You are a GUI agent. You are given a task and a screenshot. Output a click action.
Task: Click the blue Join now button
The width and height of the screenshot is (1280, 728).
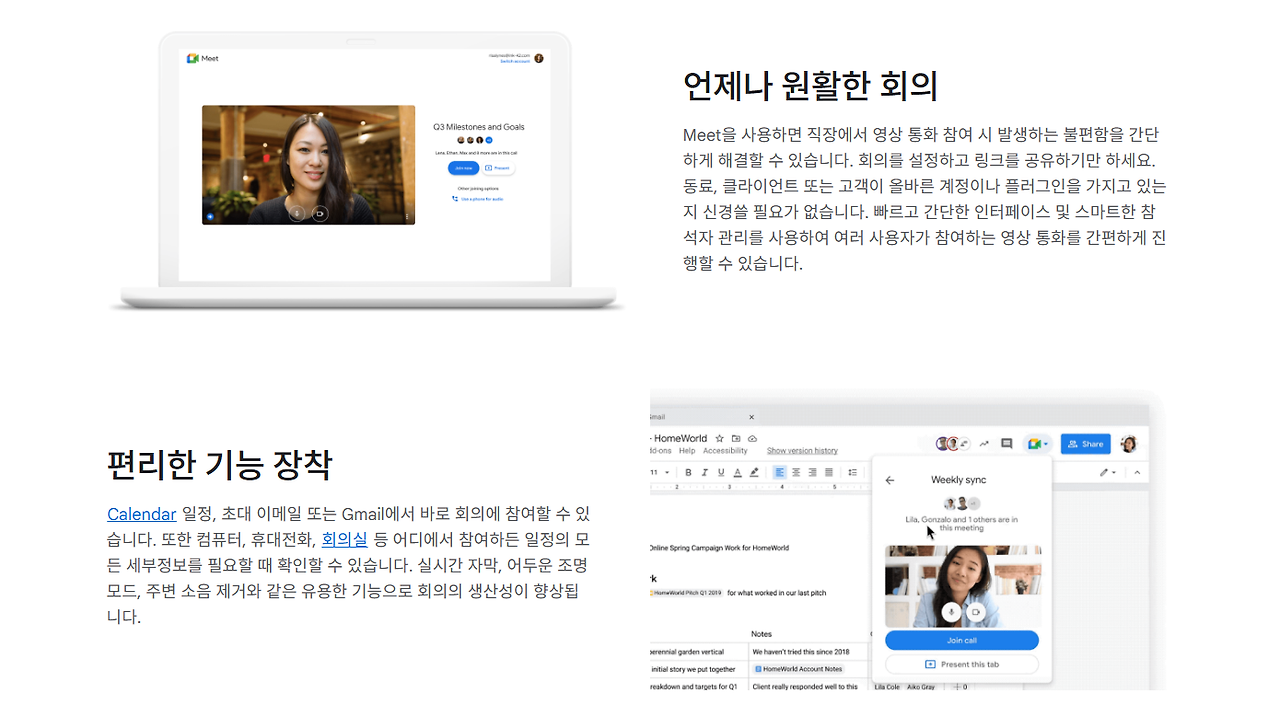(463, 168)
